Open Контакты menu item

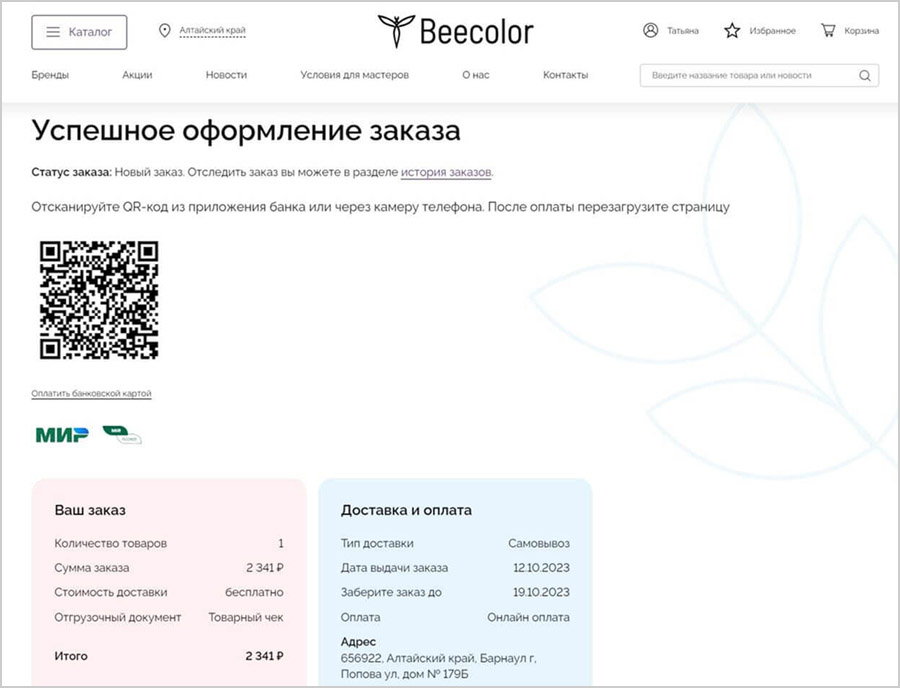(565, 75)
